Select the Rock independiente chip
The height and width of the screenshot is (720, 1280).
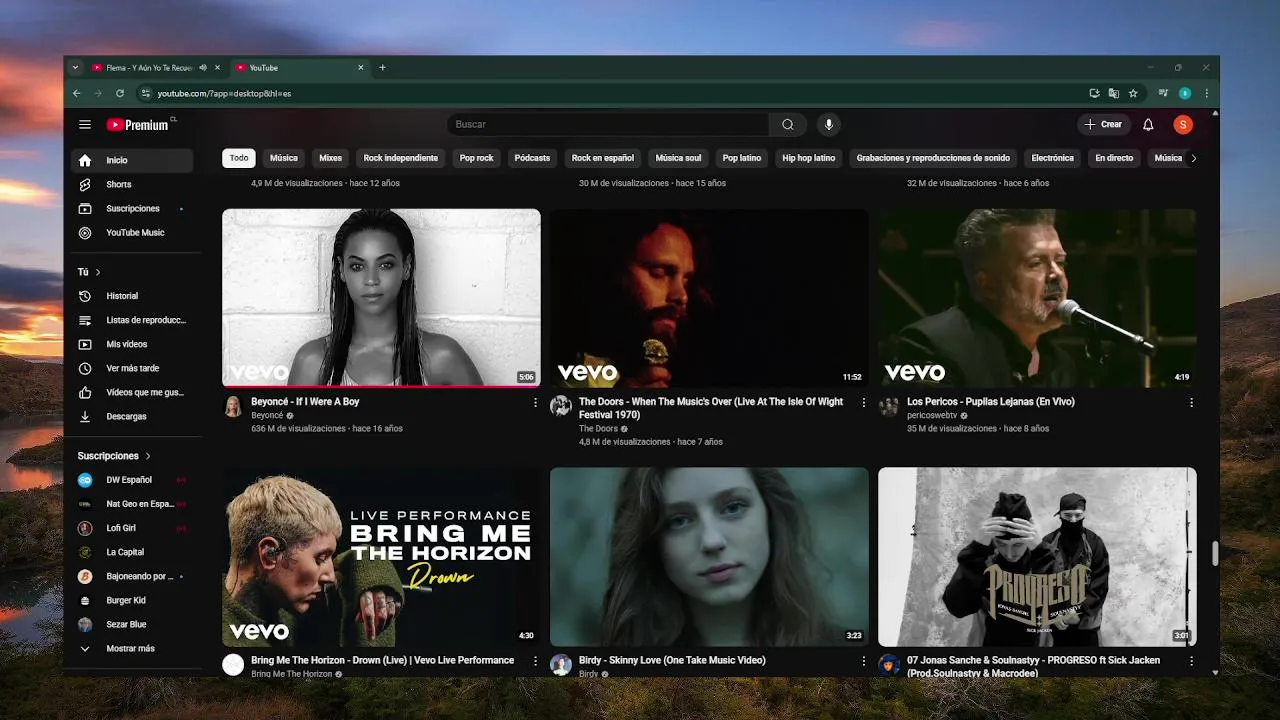[x=401, y=158]
